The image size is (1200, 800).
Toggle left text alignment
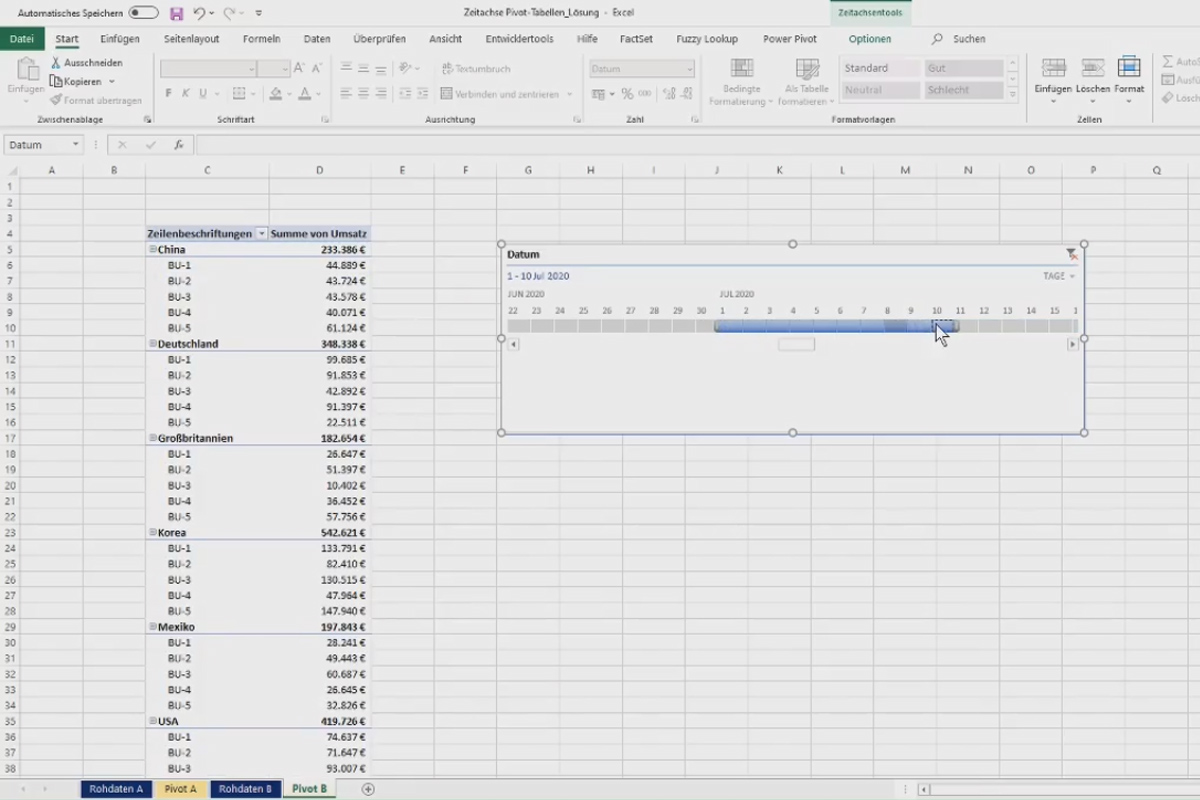[346, 93]
